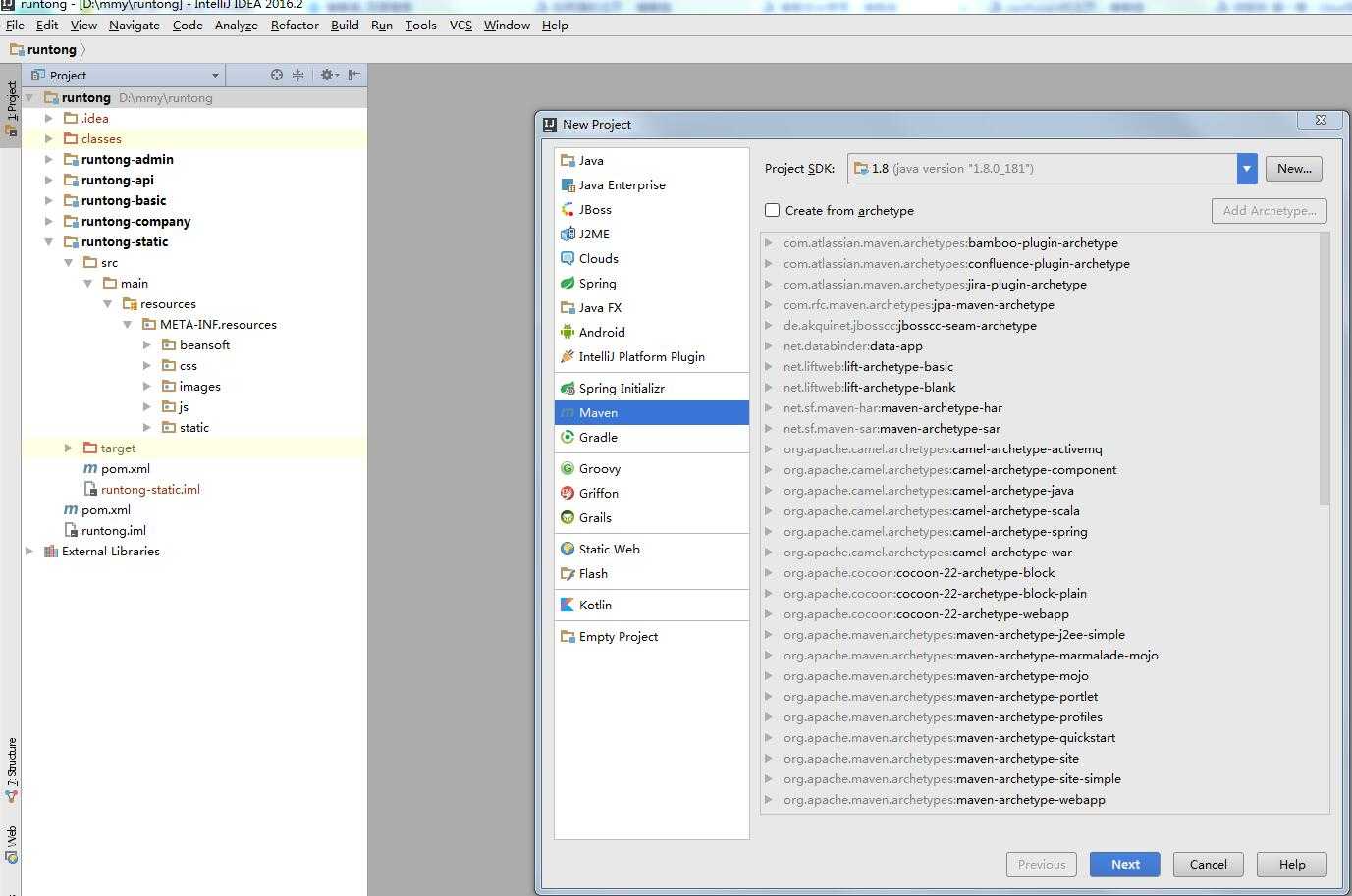The height and width of the screenshot is (896, 1352).
Task: Click the Help button in dialog
Action: point(1292,865)
